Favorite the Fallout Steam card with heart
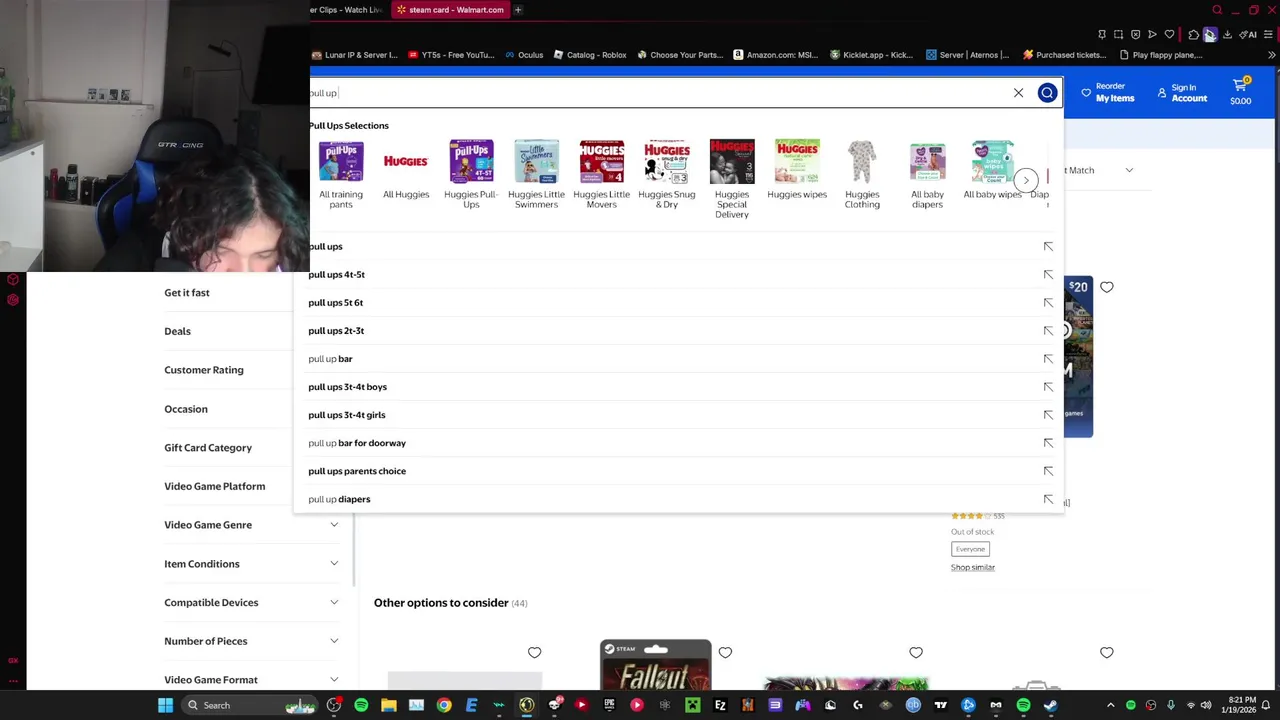 tap(725, 652)
